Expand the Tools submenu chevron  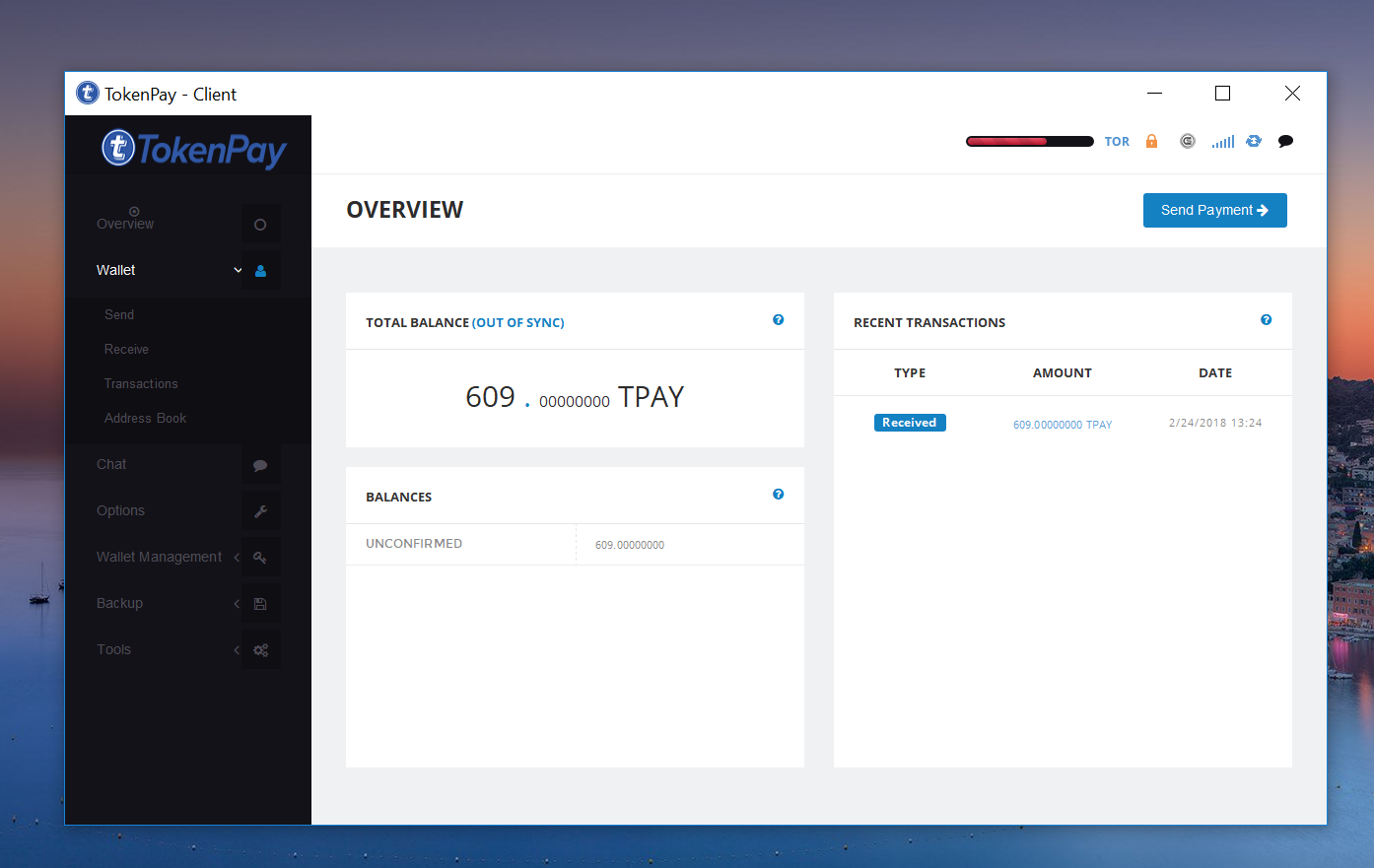[x=237, y=650]
